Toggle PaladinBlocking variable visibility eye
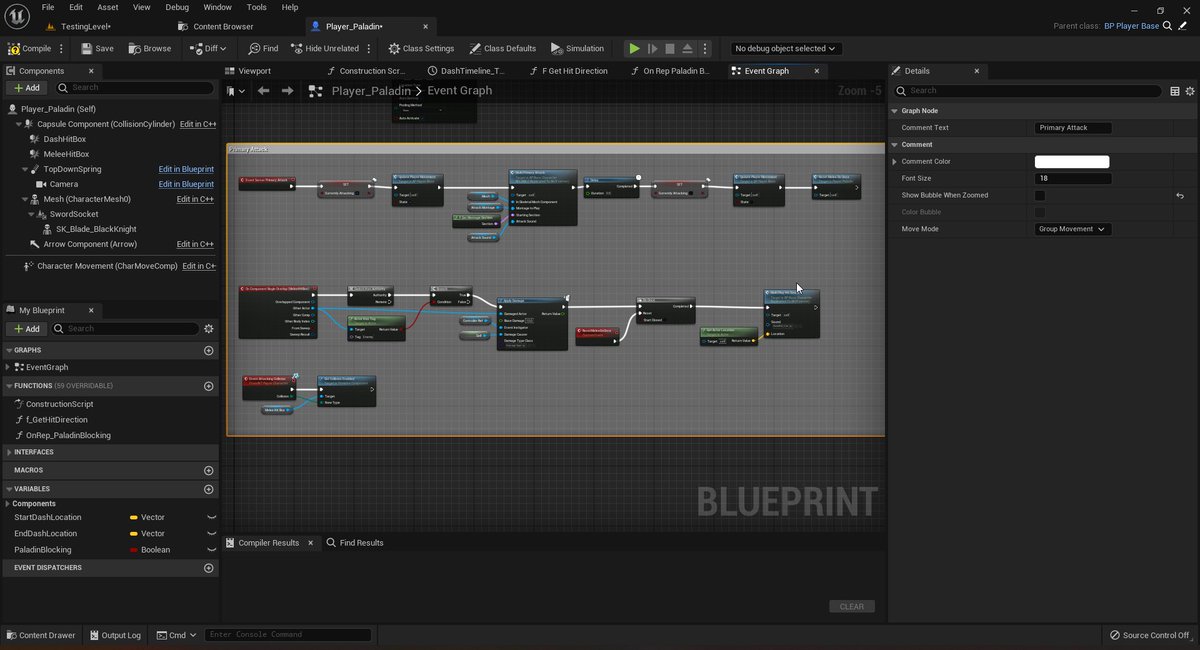Screen dimensions: 1200x650 (211, 549)
